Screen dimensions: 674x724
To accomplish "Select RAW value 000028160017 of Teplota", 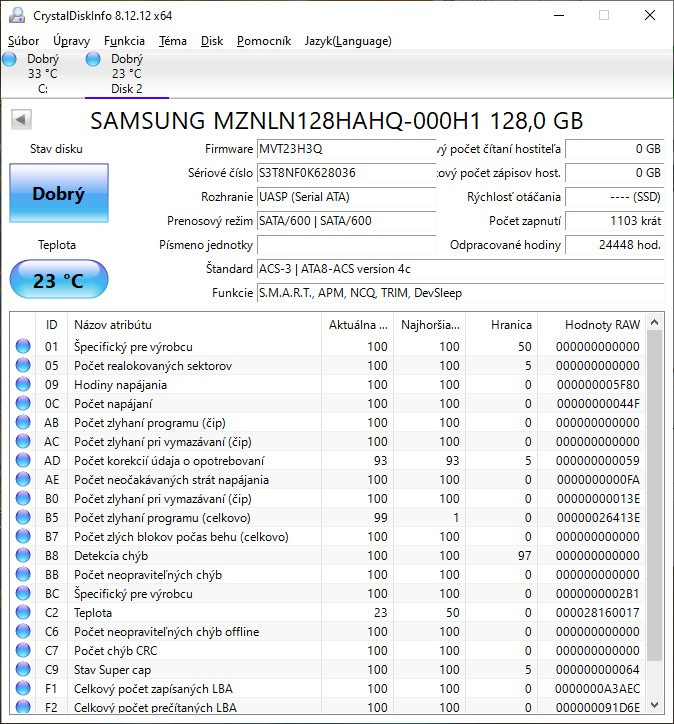I will 598,613.
